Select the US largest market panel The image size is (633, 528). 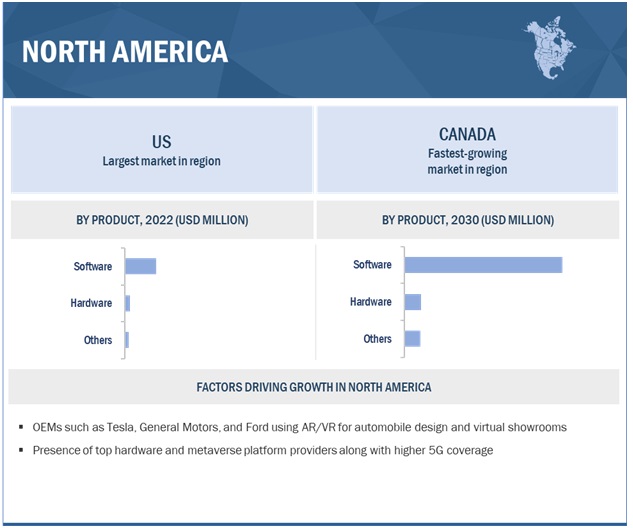[161, 150]
